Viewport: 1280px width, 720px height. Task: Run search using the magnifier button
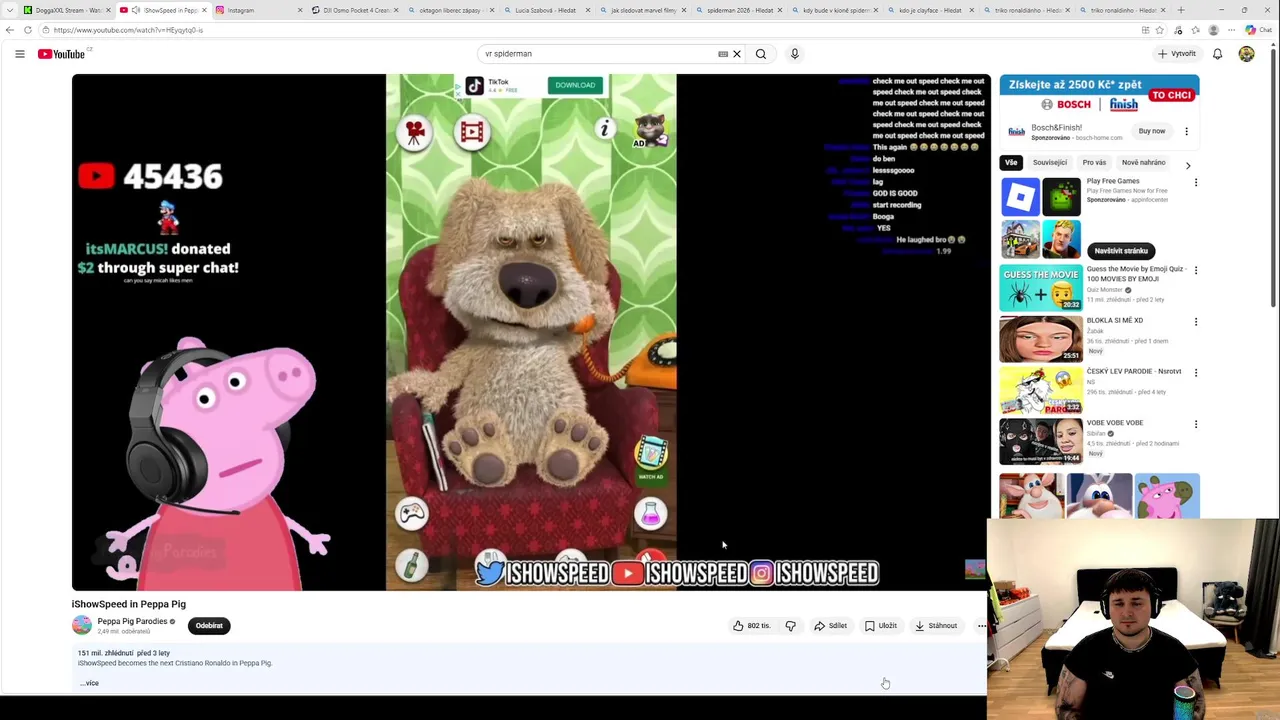(761, 54)
